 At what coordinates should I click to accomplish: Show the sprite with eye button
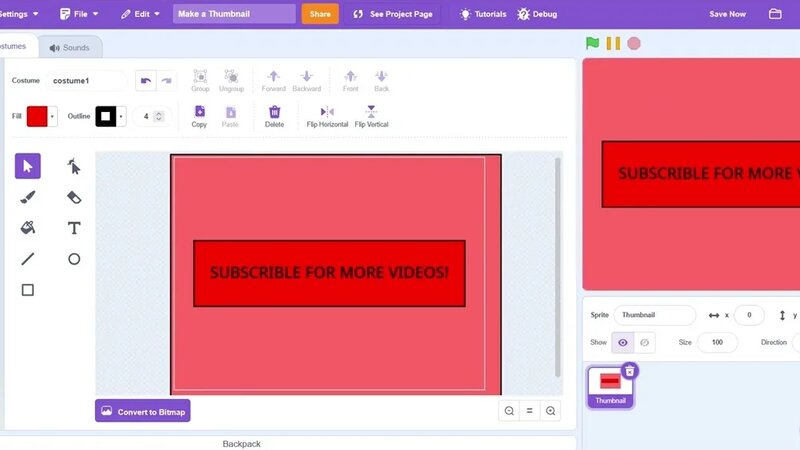click(623, 342)
